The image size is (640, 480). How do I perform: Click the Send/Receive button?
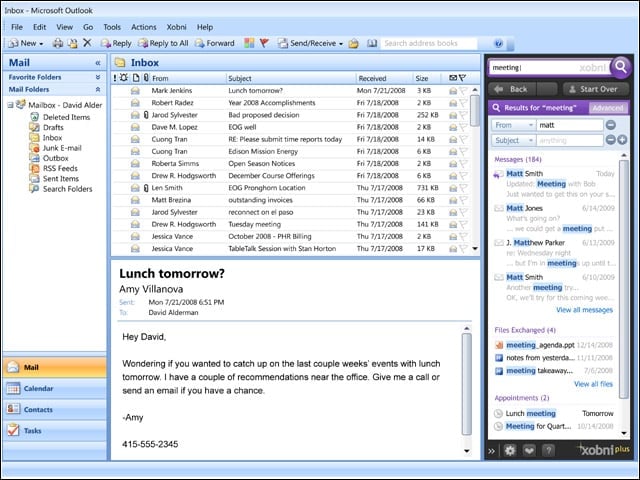pyautogui.click(x=307, y=43)
